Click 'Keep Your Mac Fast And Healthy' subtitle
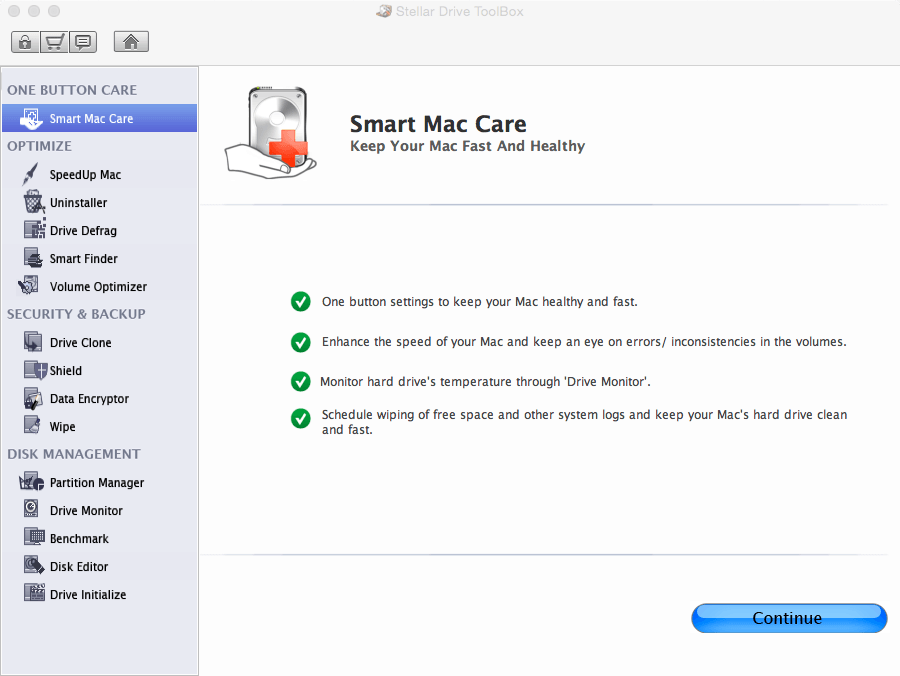The image size is (900, 676). pyautogui.click(x=467, y=146)
